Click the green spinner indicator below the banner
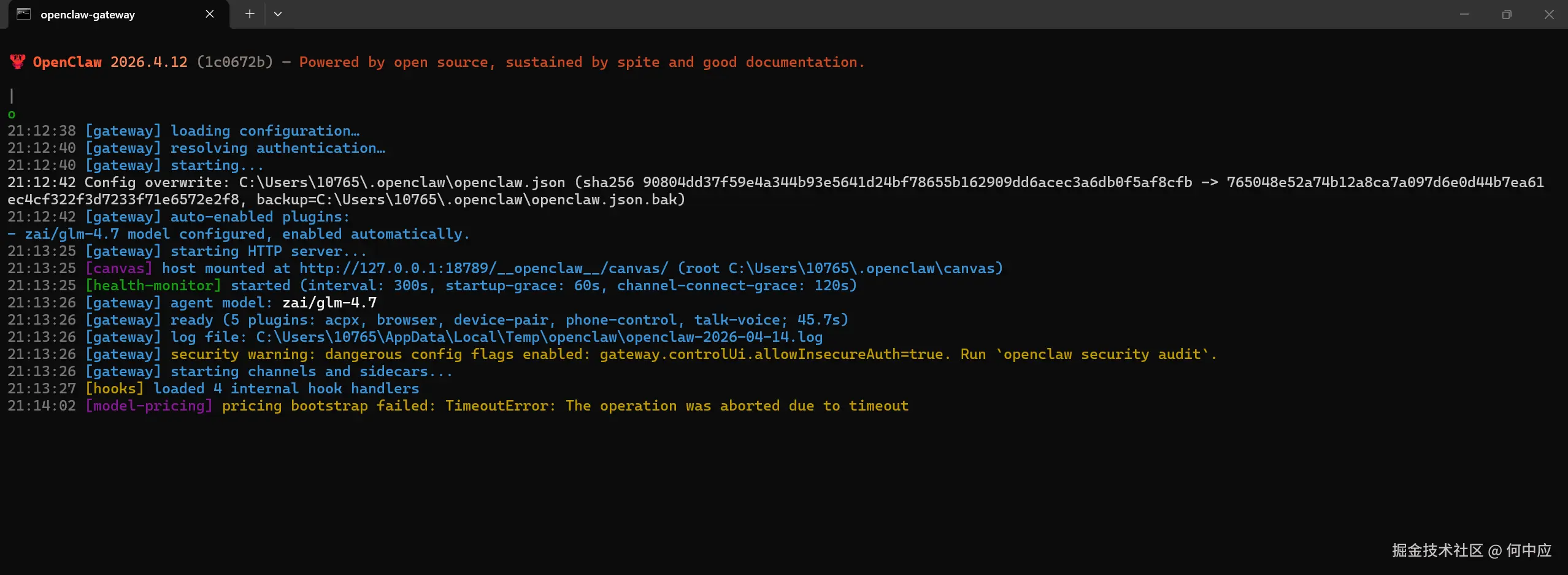1568x575 pixels. click(x=12, y=114)
